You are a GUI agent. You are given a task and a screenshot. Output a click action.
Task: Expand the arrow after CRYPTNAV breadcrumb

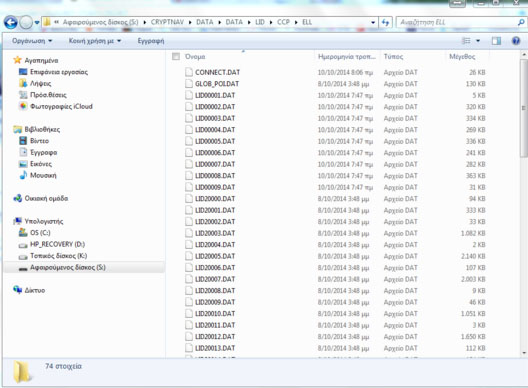(190, 22)
